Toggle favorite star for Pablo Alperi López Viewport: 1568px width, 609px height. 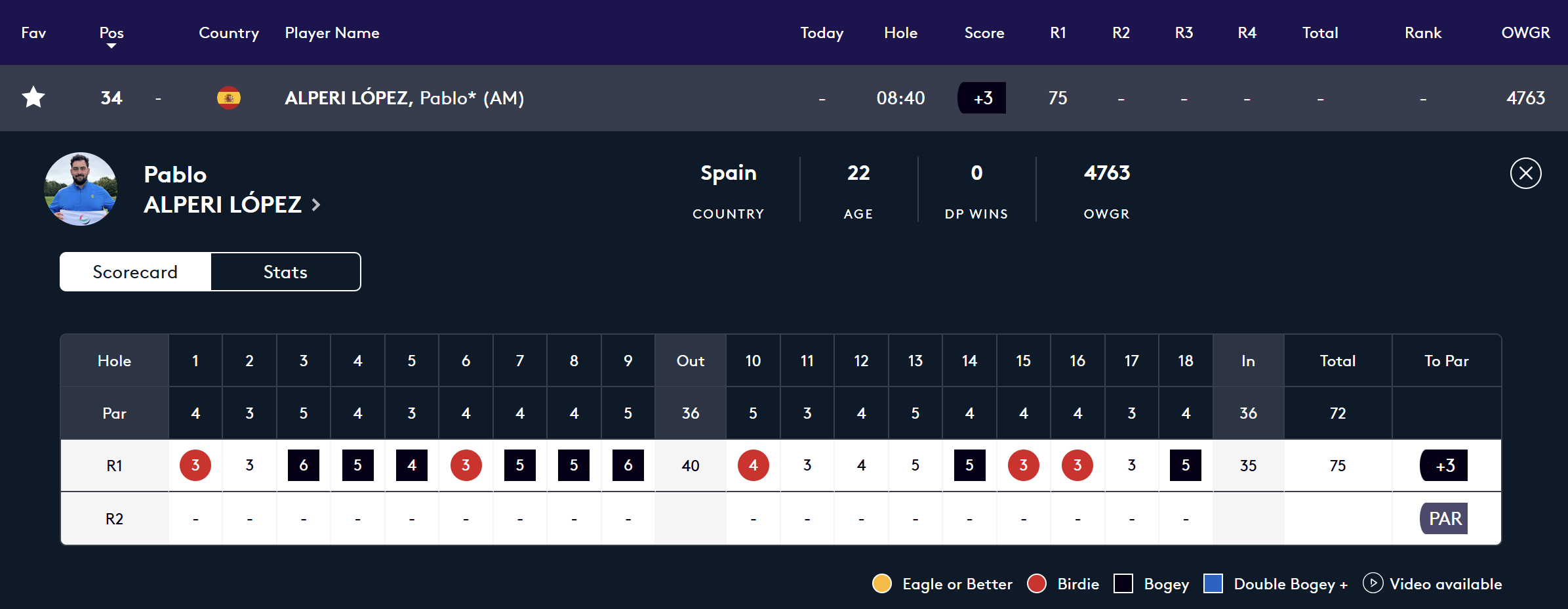tap(33, 98)
